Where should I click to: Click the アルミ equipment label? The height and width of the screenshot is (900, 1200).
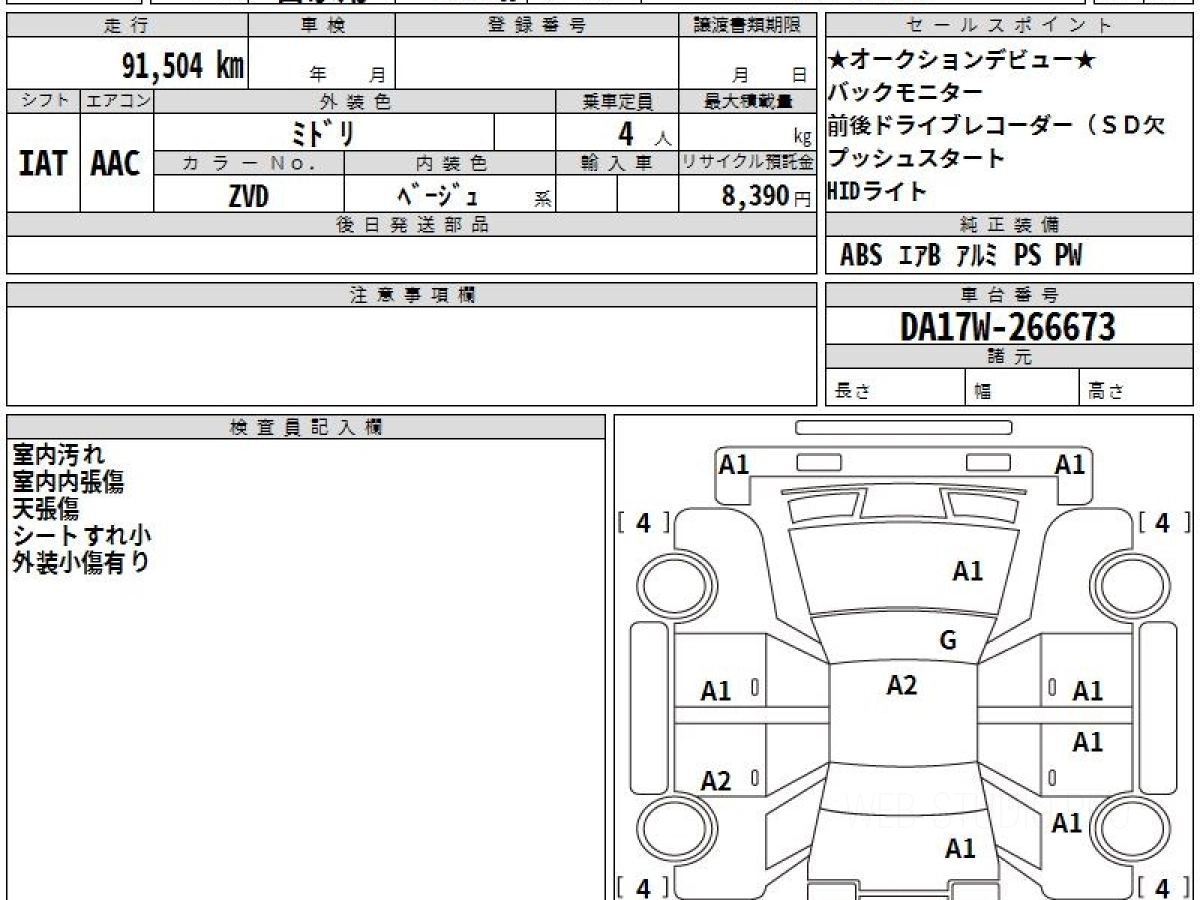pyautogui.click(x=977, y=256)
